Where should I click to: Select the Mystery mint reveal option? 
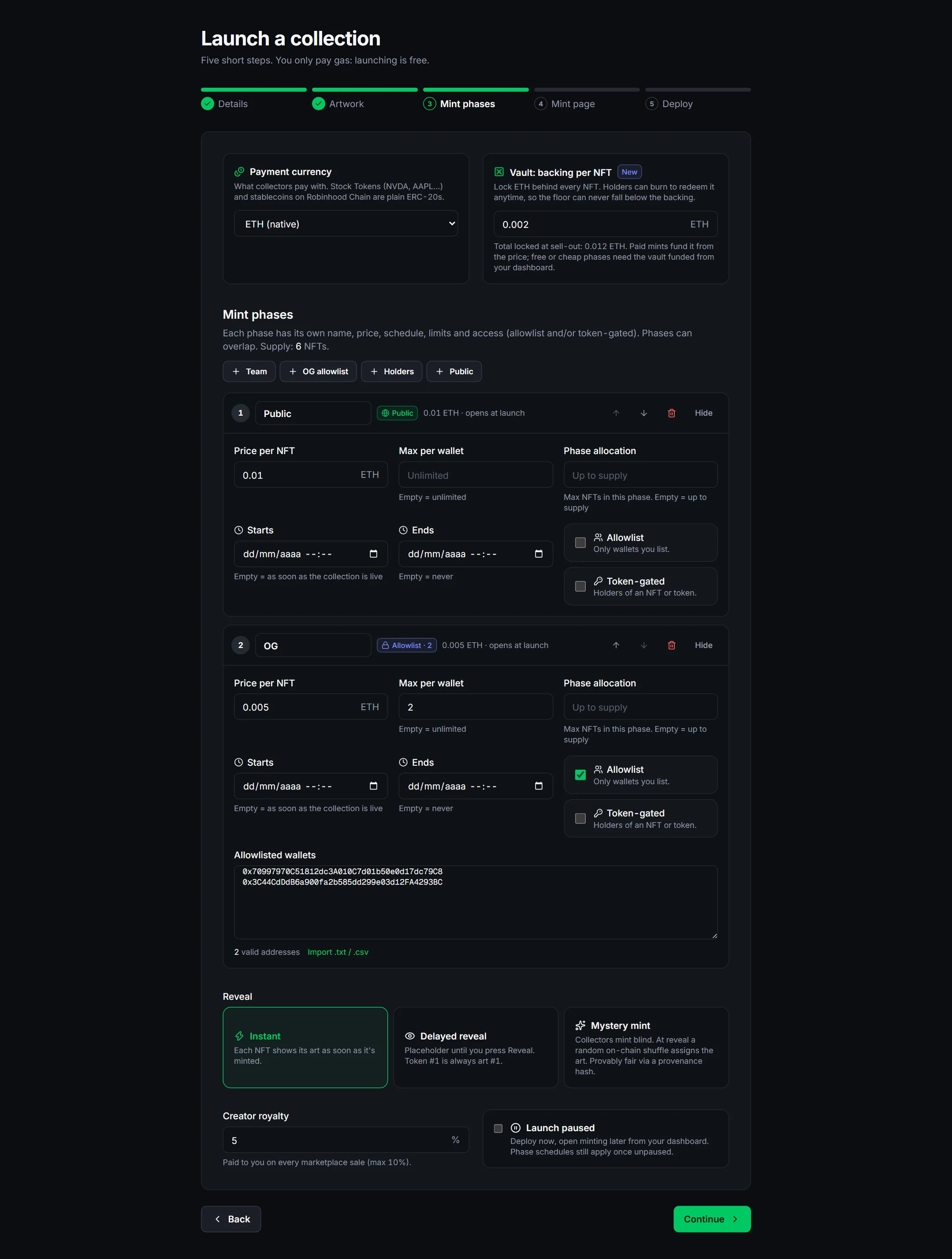(647, 1047)
